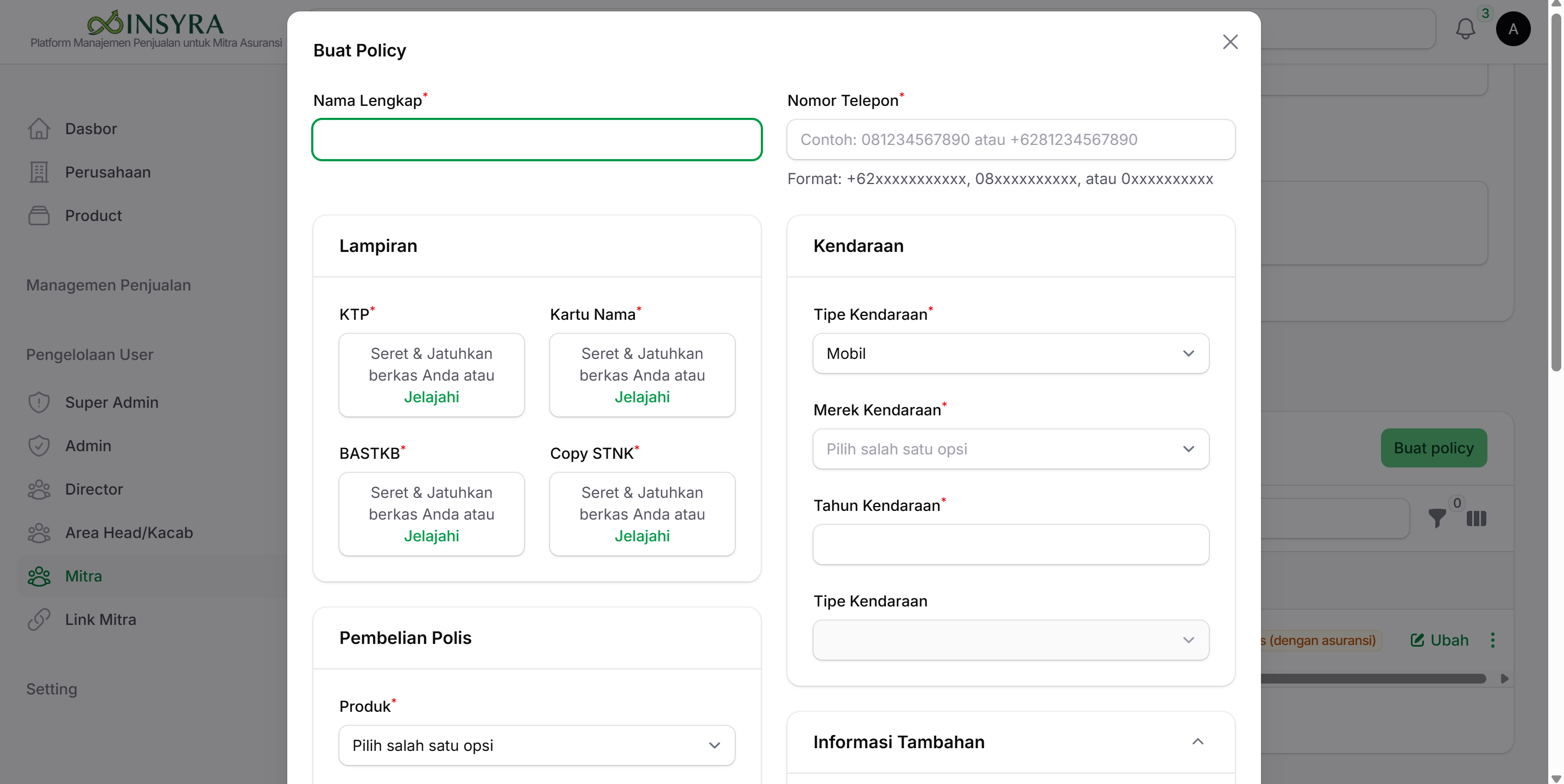Open row actions three-dot menu
The height and width of the screenshot is (784, 1564).
pos(1492,640)
